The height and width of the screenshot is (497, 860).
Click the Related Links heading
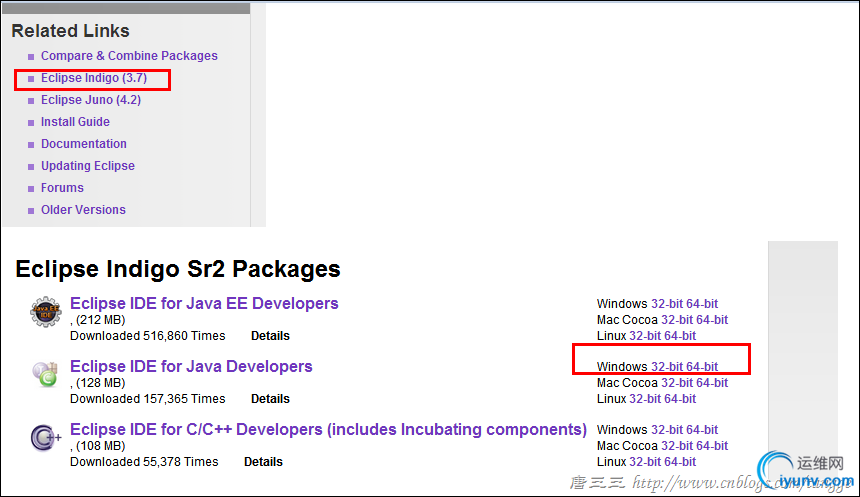pos(71,31)
